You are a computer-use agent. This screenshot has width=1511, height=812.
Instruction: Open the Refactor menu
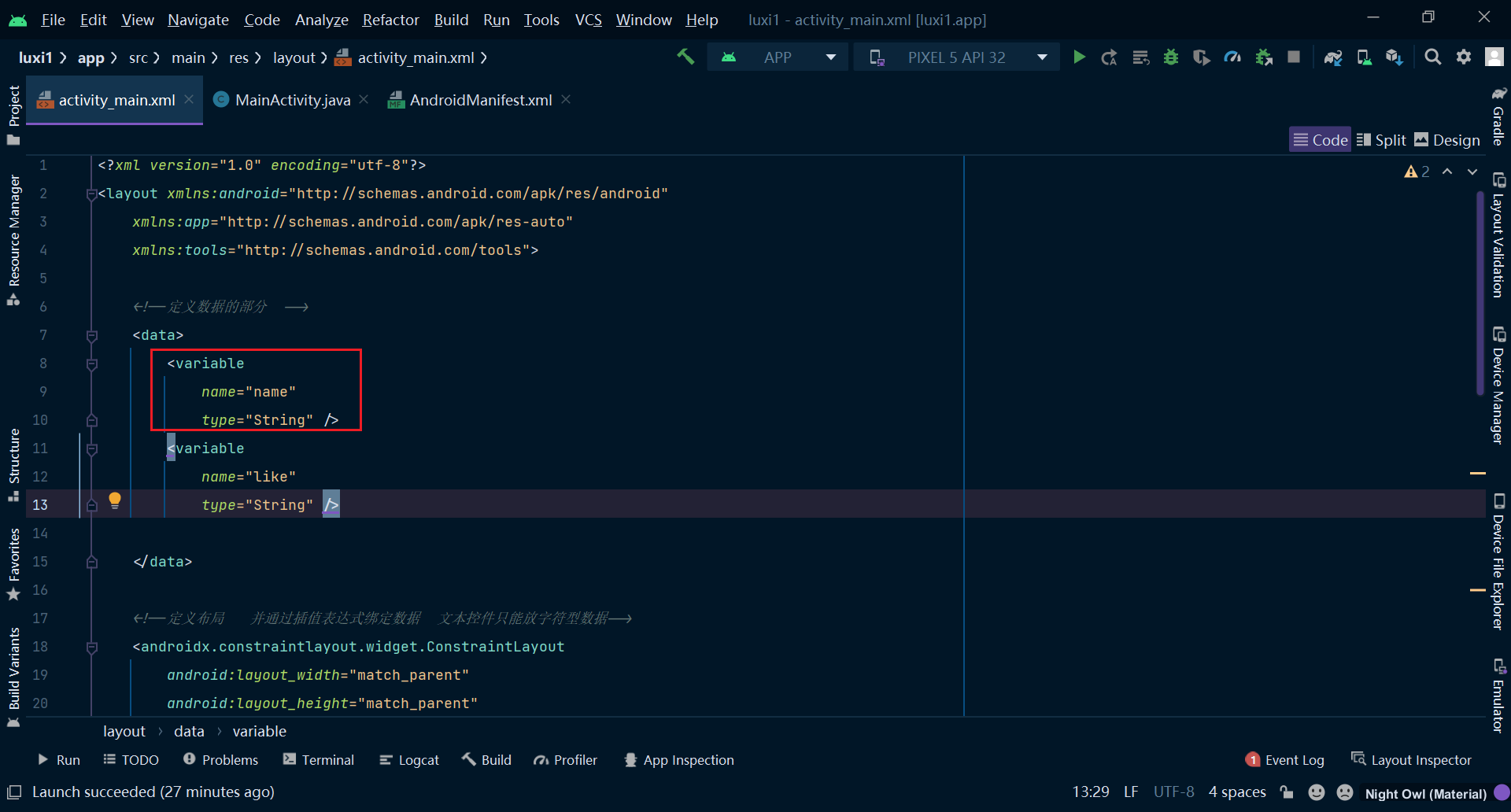[390, 20]
